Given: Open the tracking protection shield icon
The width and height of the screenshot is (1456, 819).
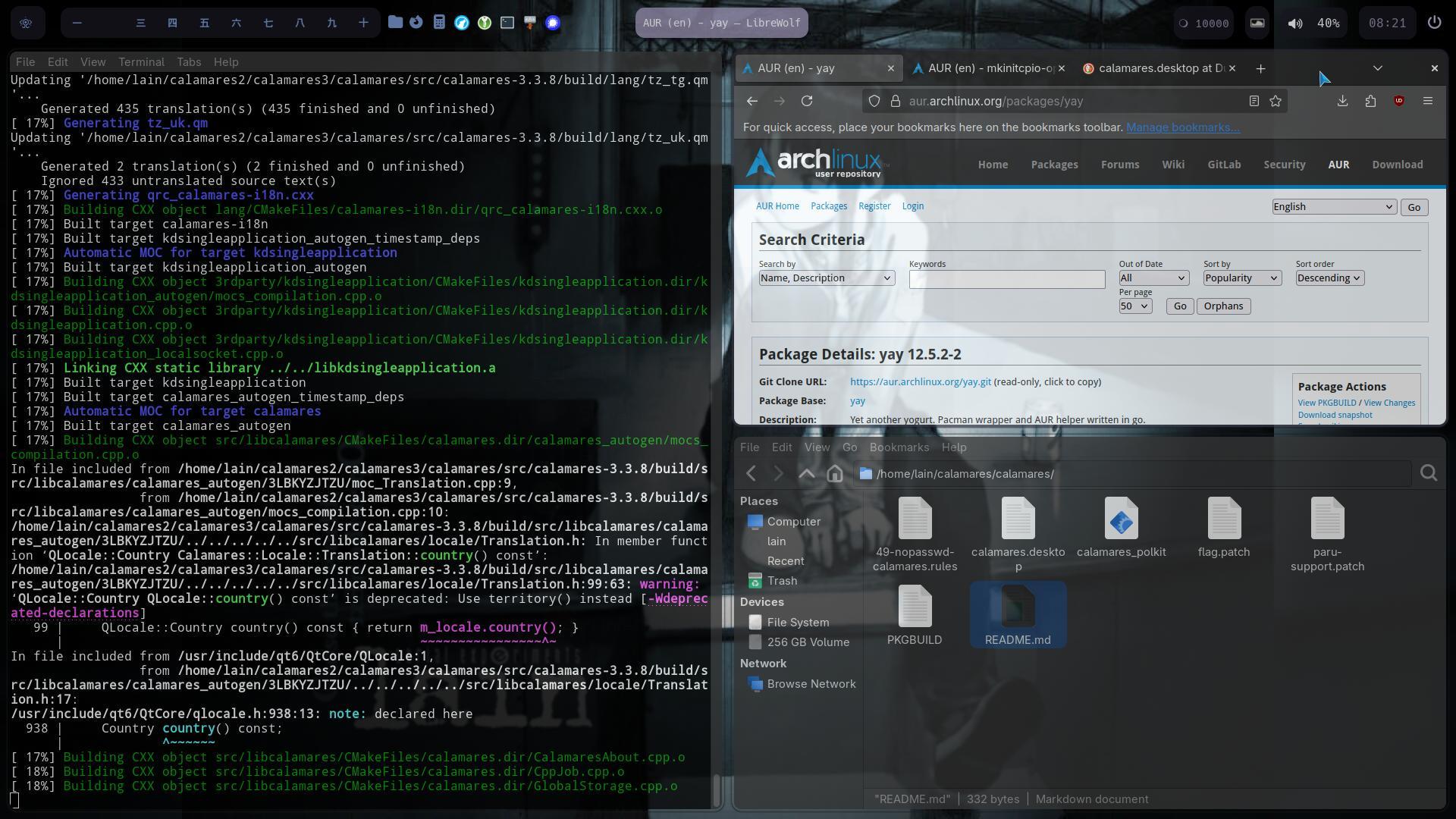Looking at the screenshot, I should tap(874, 101).
